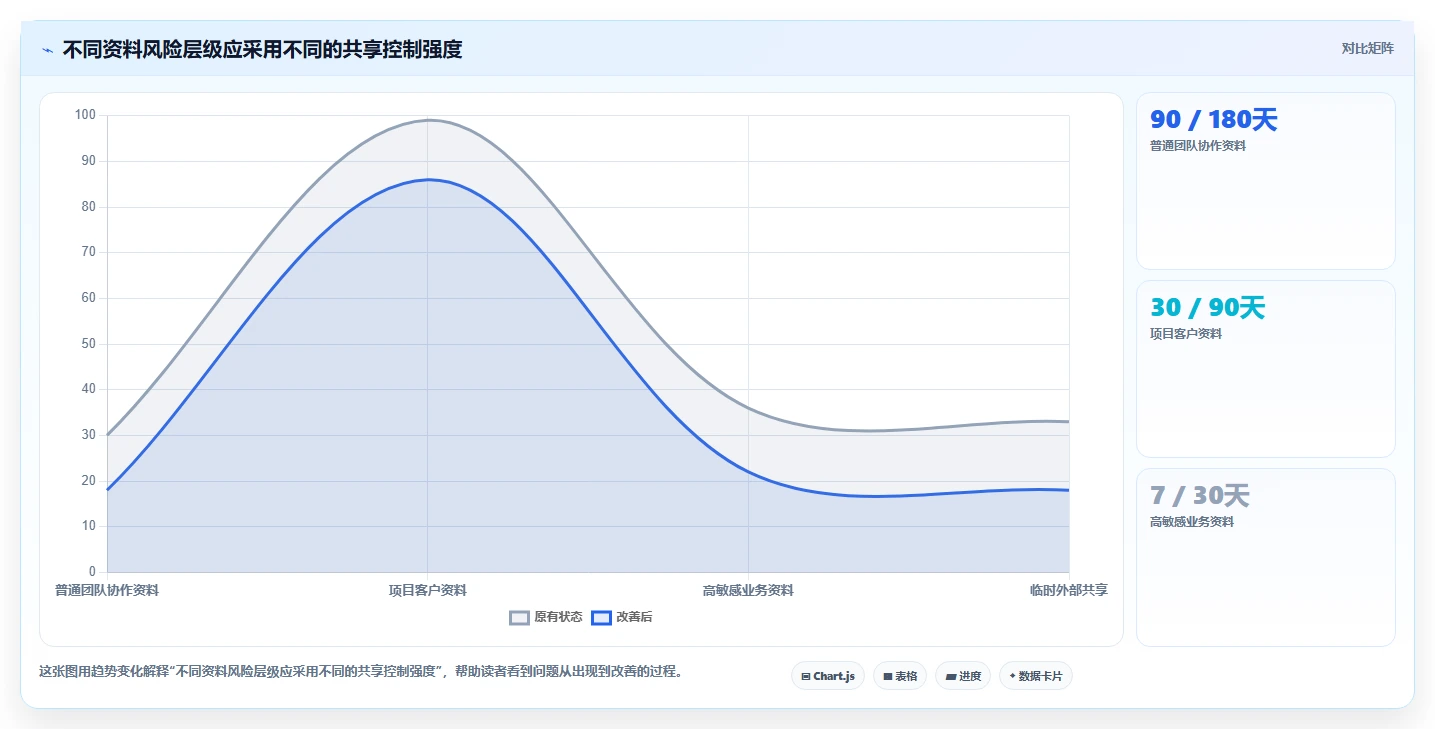Toggle the 原有状态 legend item
Viewport: 1435px width, 729px height.
coord(546,617)
